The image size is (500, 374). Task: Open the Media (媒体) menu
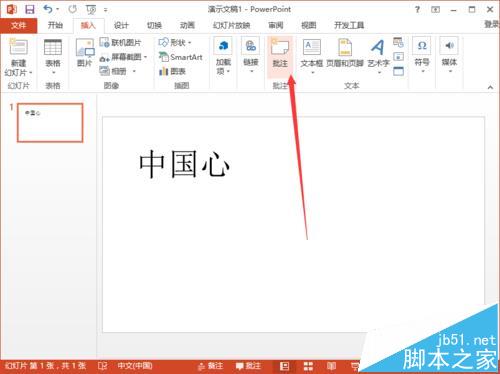(x=449, y=56)
